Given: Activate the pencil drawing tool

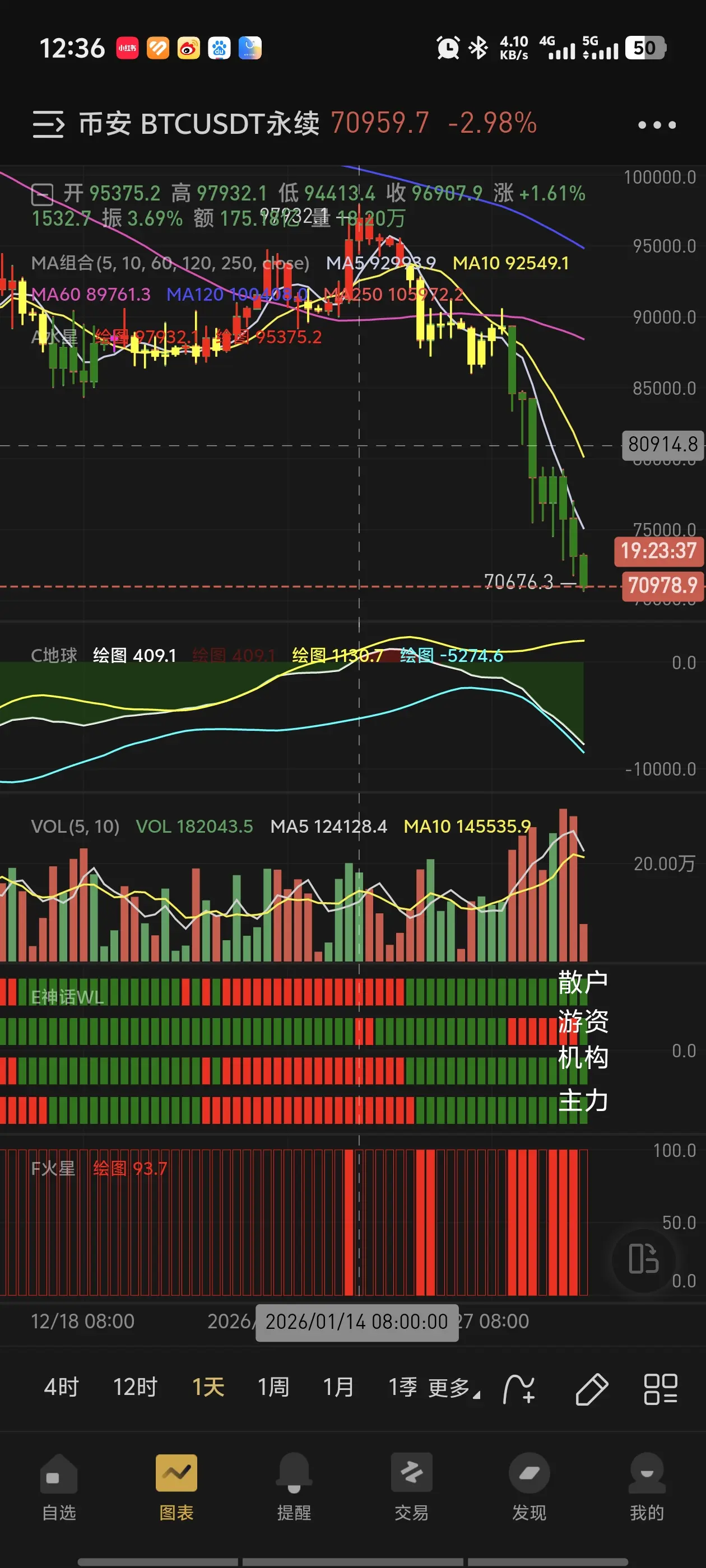Looking at the screenshot, I should [x=592, y=1388].
